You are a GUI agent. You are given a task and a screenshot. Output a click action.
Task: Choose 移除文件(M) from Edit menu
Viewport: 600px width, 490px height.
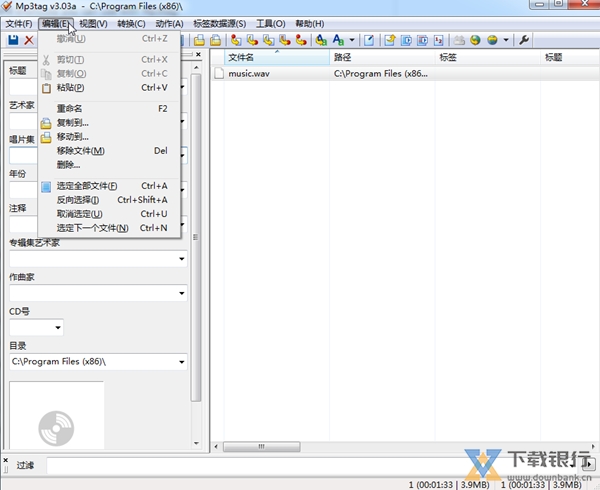click(109, 151)
